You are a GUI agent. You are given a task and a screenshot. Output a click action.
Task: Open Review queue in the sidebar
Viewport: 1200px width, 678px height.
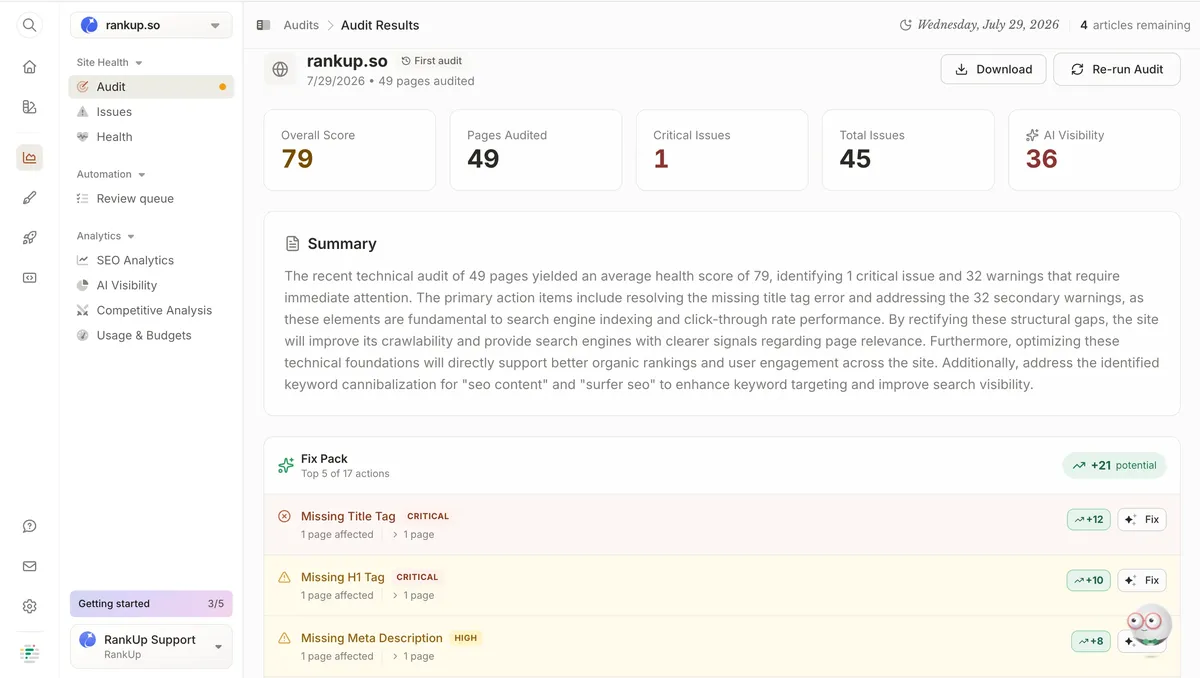pyautogui.click(x=151, y=199)
